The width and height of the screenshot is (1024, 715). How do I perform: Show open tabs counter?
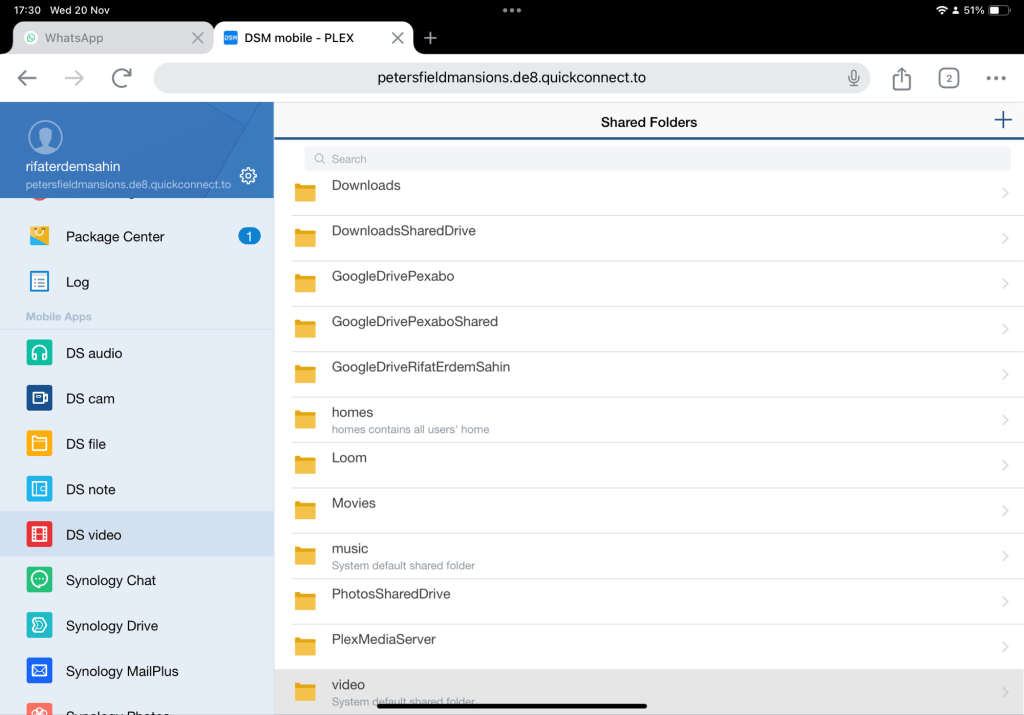[x=948, y=78]
